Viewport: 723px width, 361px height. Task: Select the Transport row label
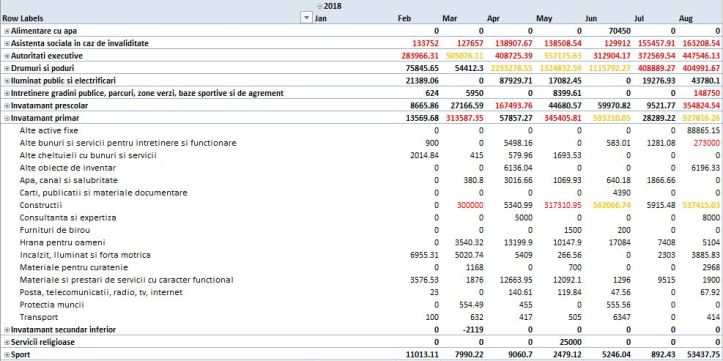(39, 317)
